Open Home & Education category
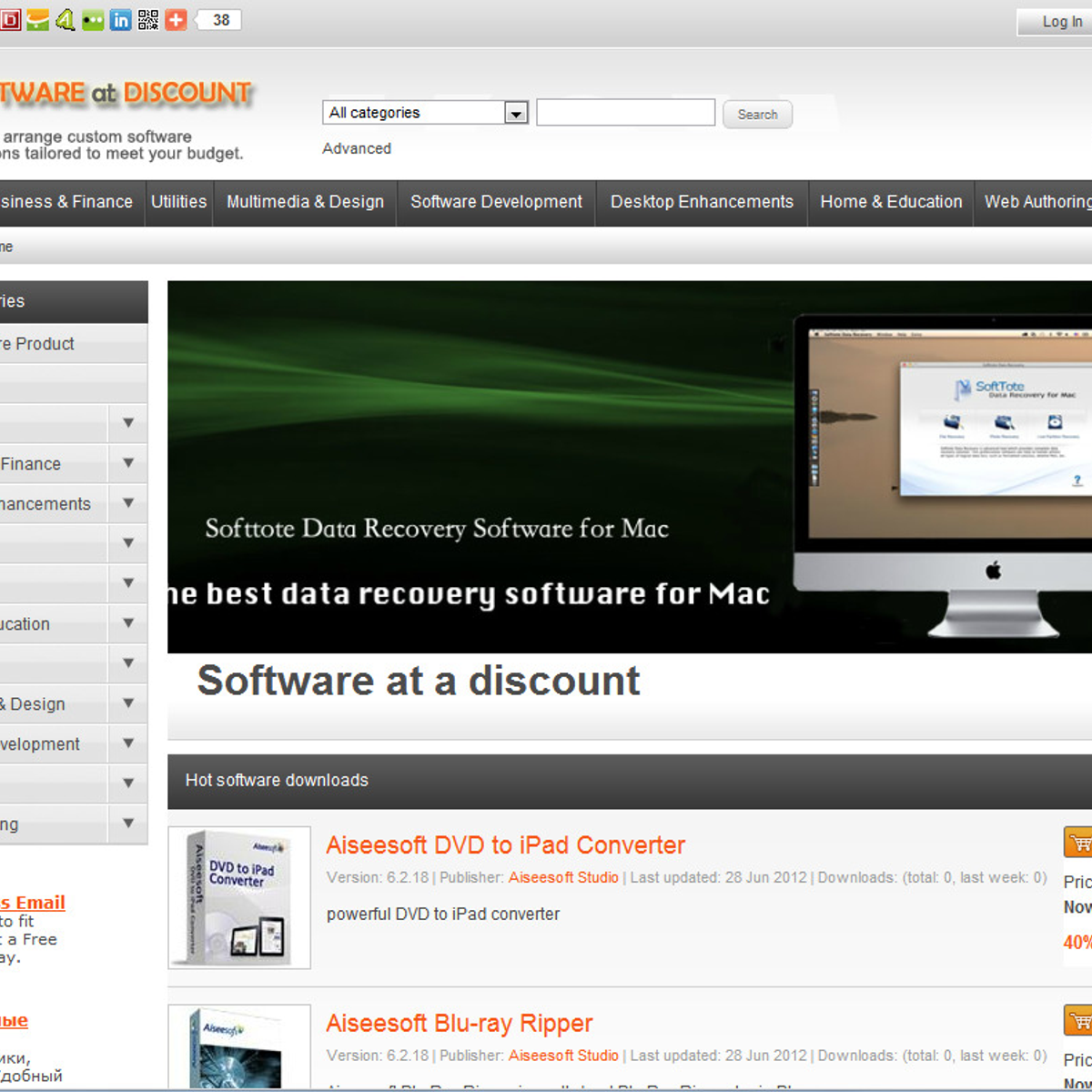This screenshot has height=1092, width=1092. 891,202
